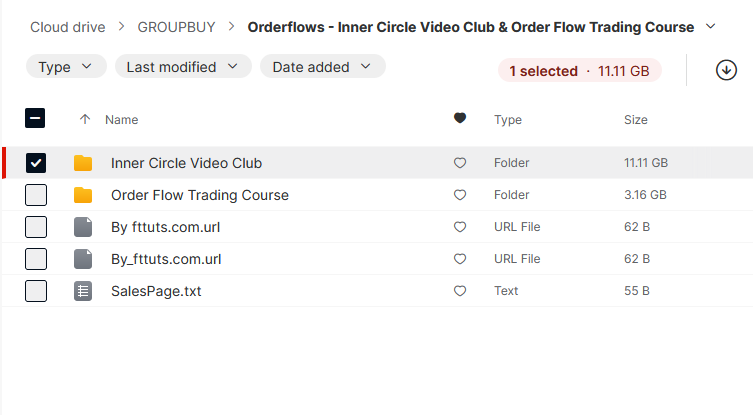
Task: Click the sort-ascending arrow beside Name
Action: [x=85, y=119]
